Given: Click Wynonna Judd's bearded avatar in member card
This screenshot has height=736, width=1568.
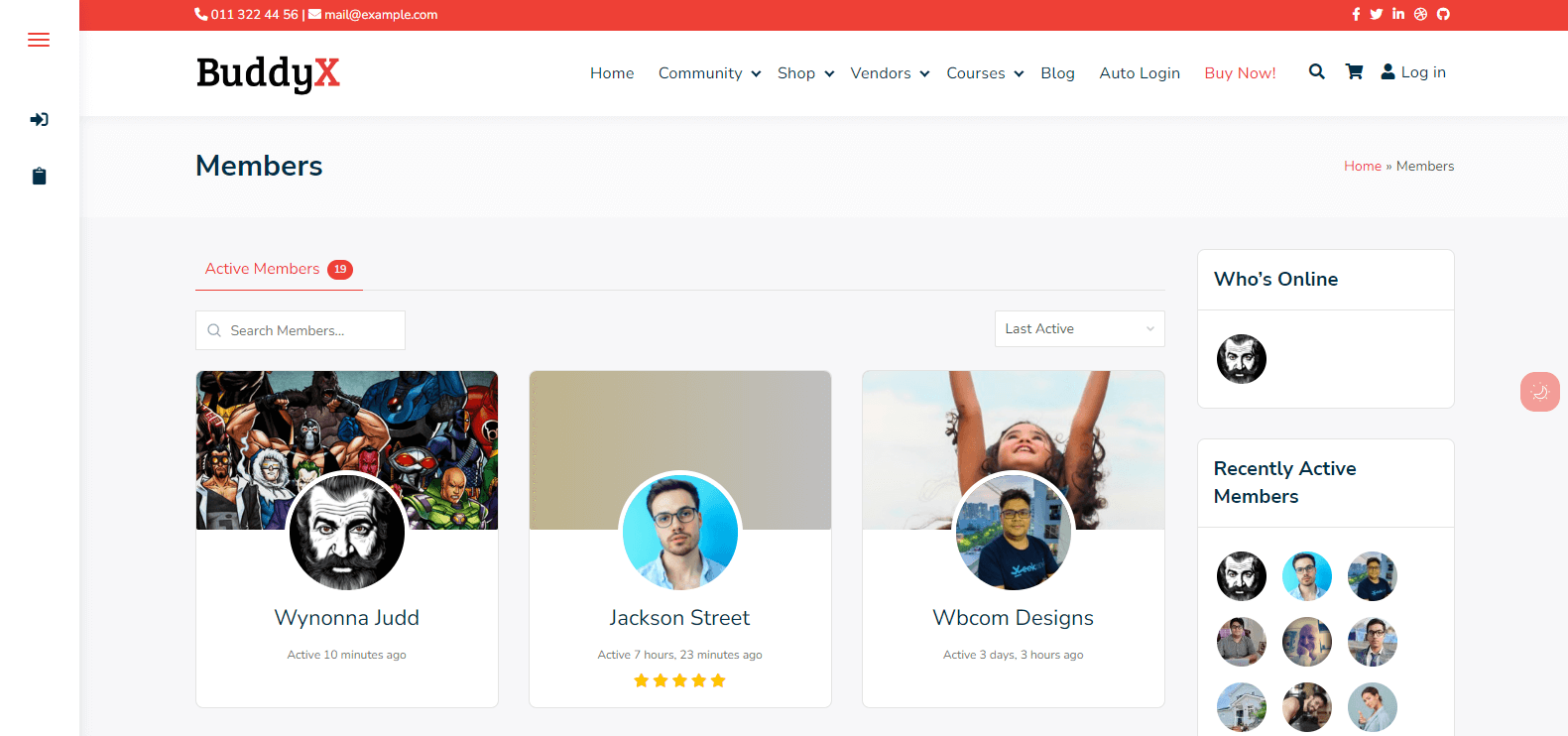Looking at the screenshot, I should (x=347, y=532).
